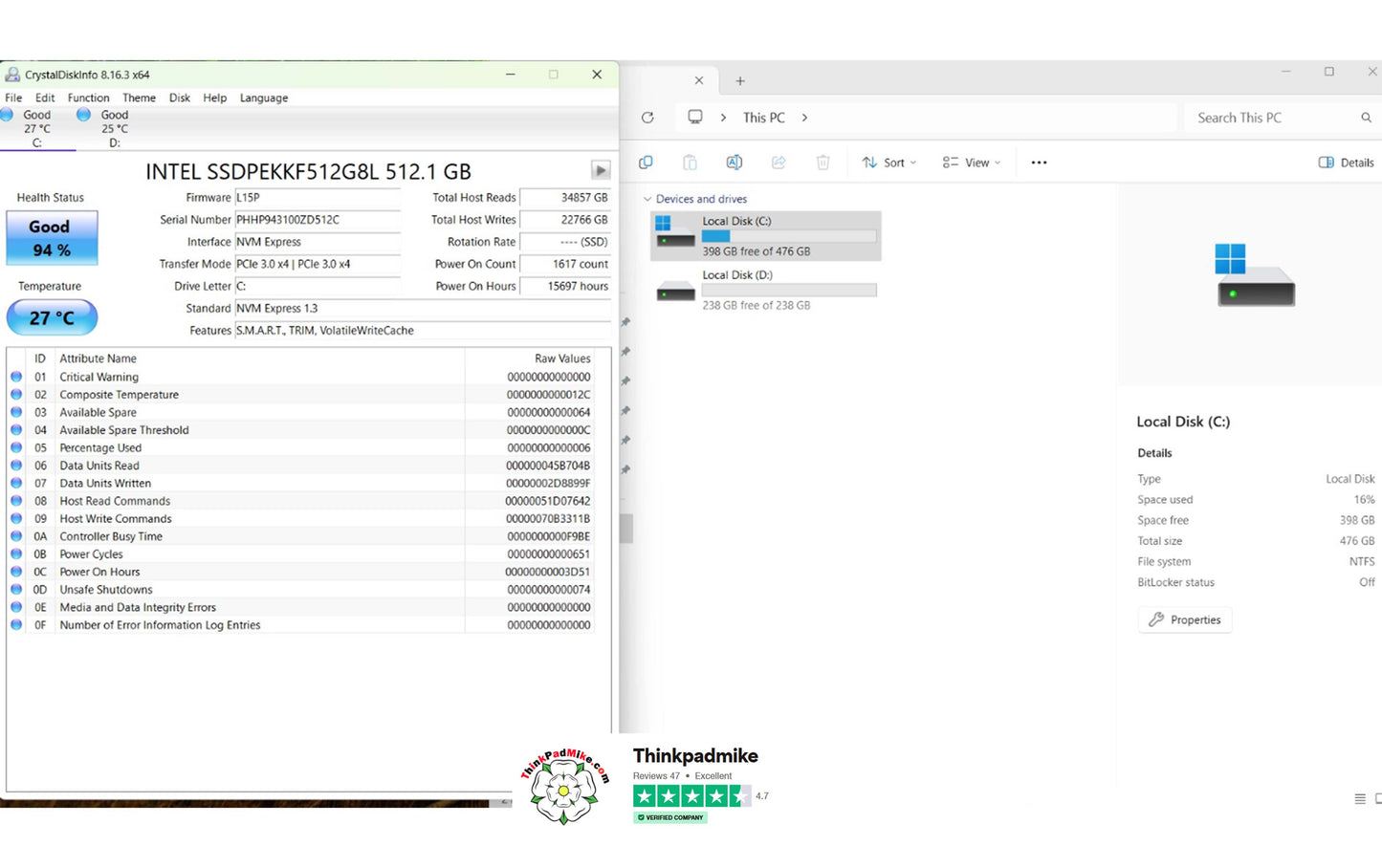
Task: Click the Delete trash icon in Explorer toolbar
Action: coord(823,163)
